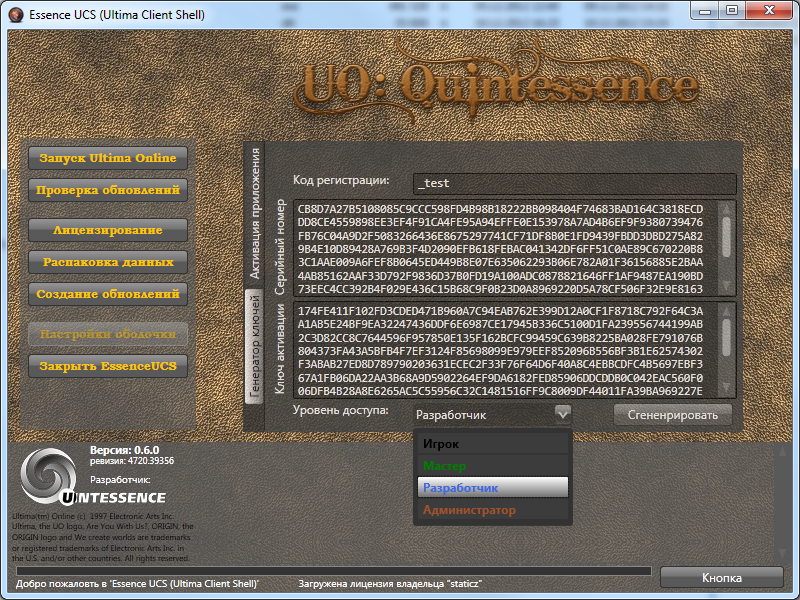Click the 'Закрыть EssenceUCS' button
The width and height of the screenshot is (800, 600).
(108, 366)
